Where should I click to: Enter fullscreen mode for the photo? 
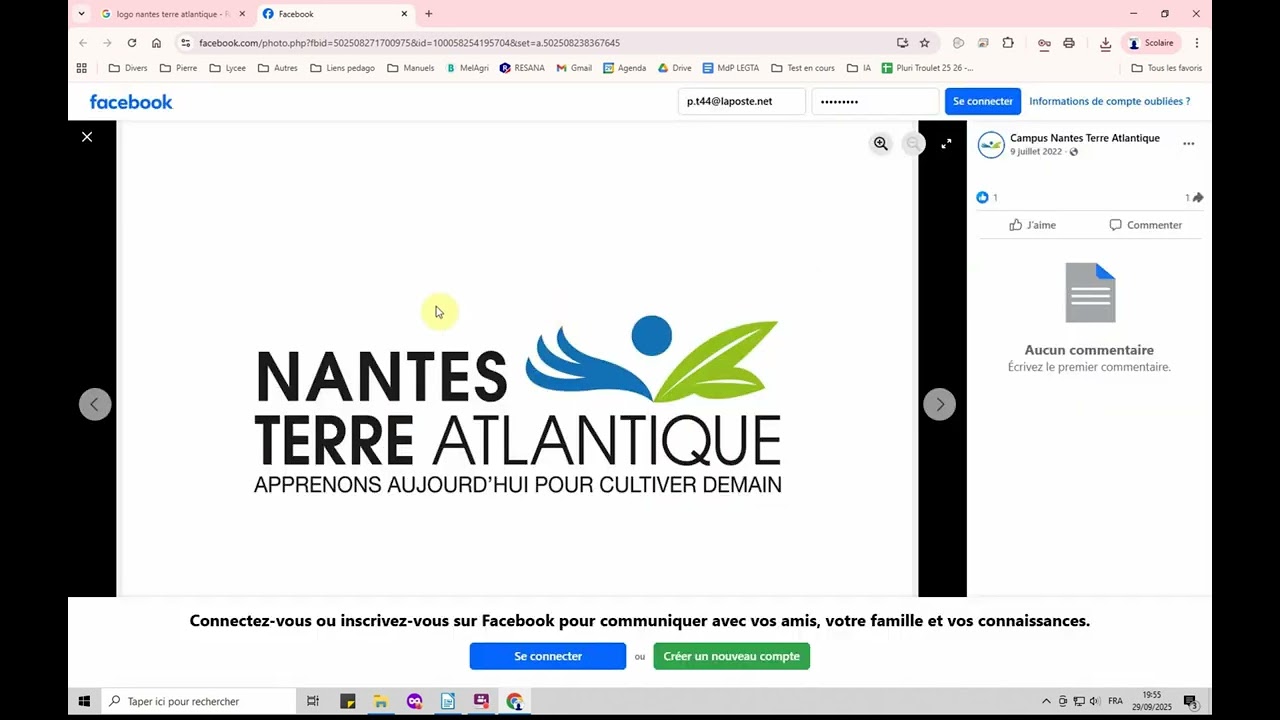[946, 144]
